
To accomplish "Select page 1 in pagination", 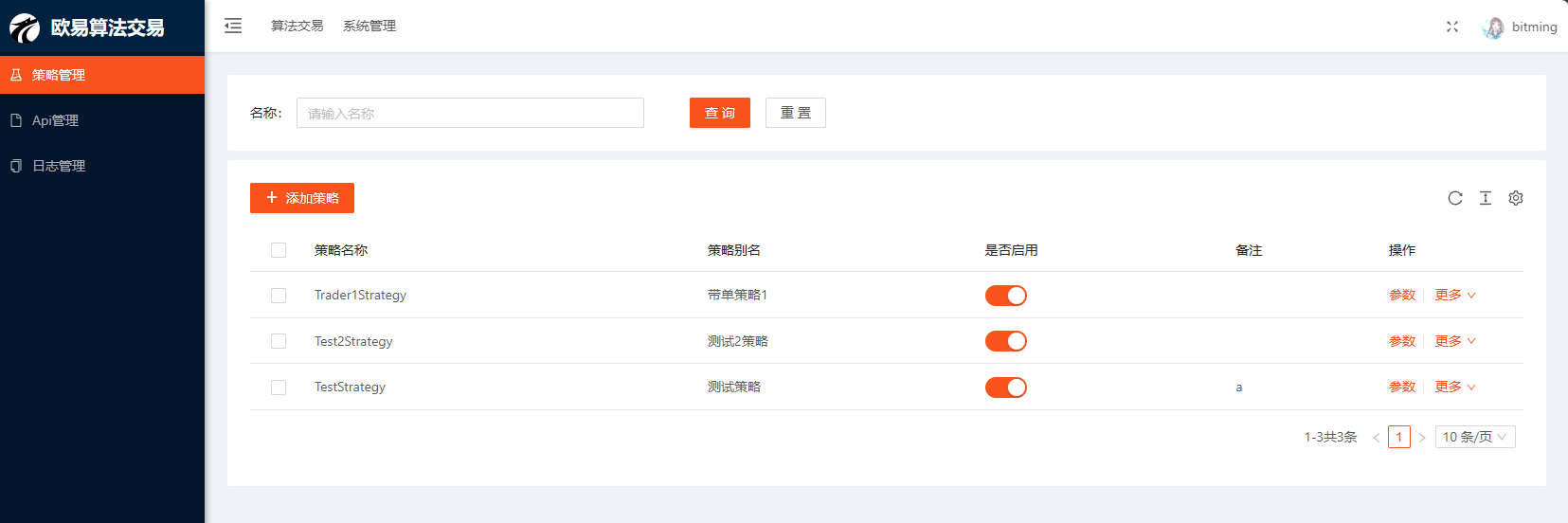I will 1399,437.
